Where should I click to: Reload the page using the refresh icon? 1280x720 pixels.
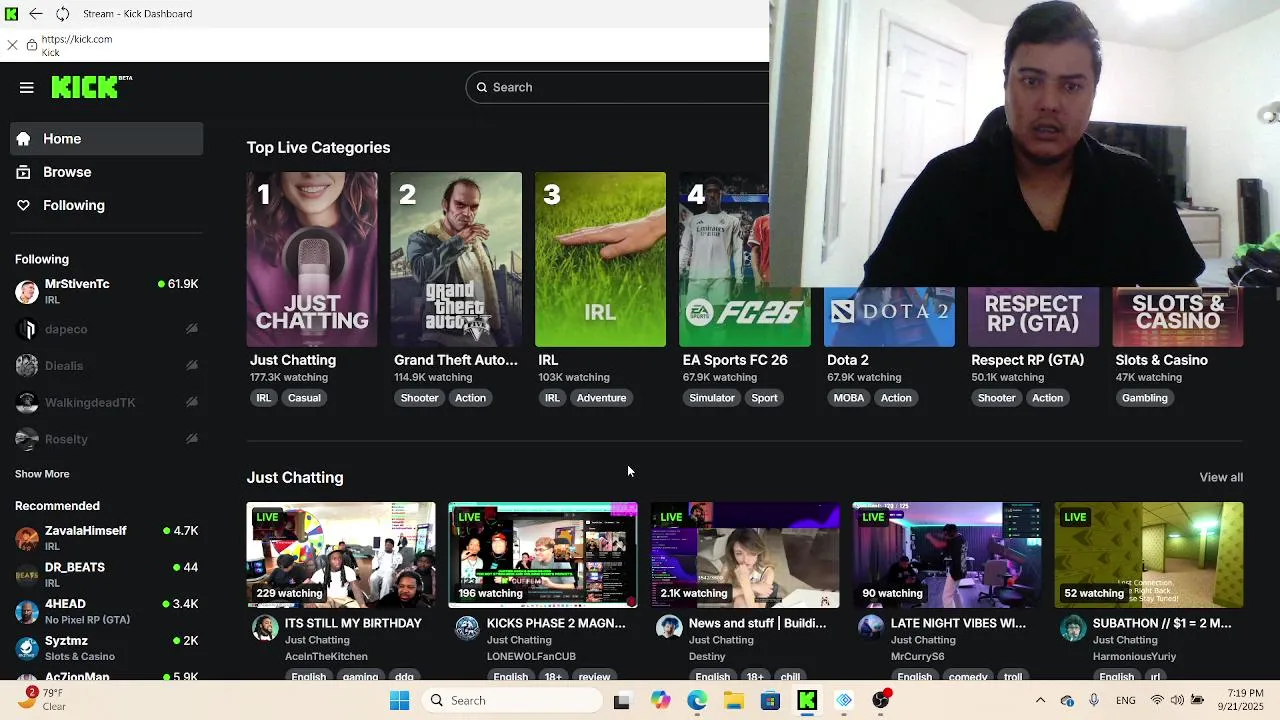62,14
